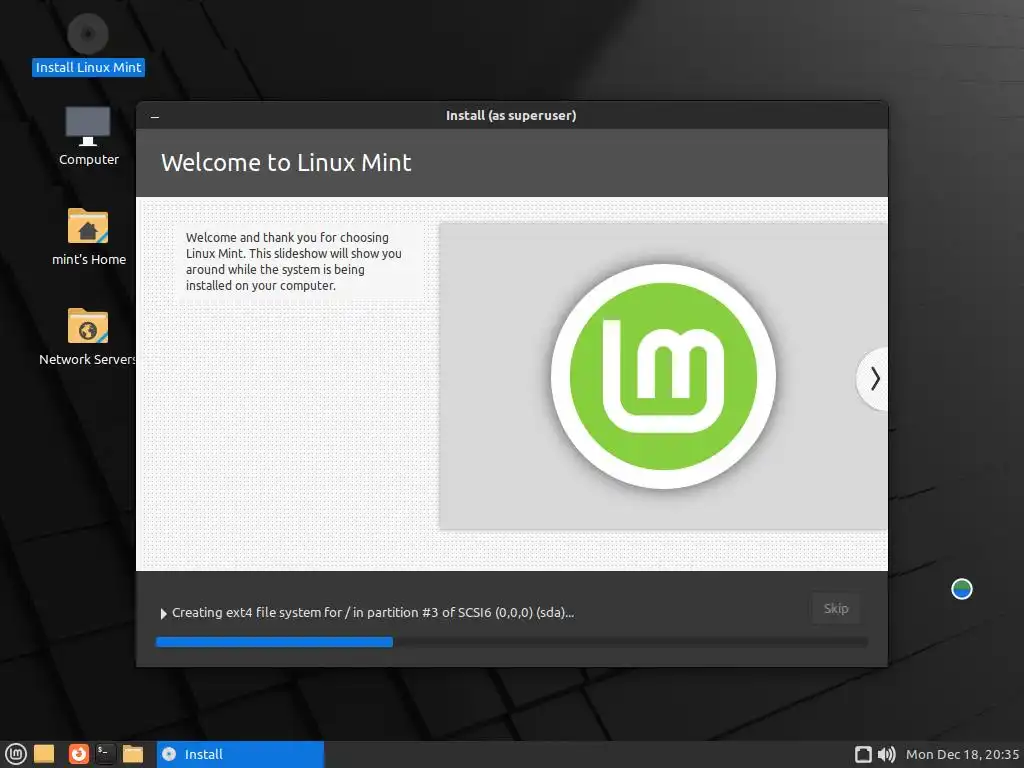This screenshot has width=1024, height=768.
Task: Click the removable drives tray icon
Action: coord(863,754)
